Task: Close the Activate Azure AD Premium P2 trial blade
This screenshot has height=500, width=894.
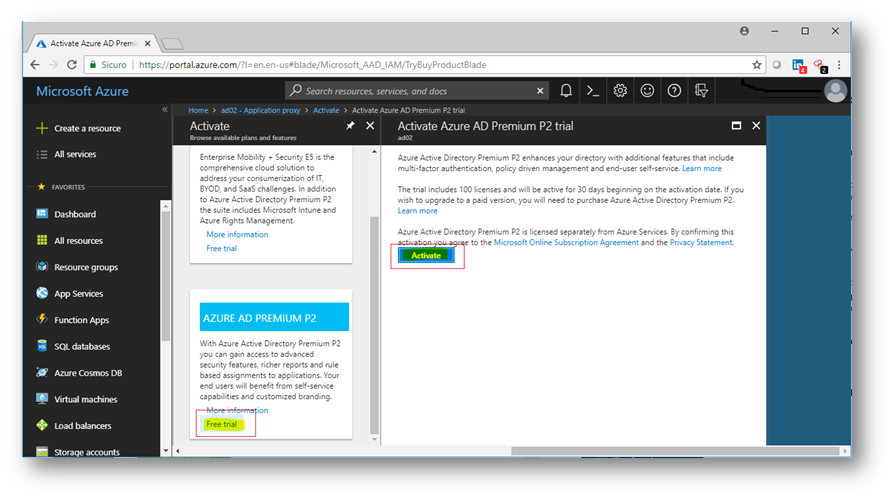Action: point(756,125)
